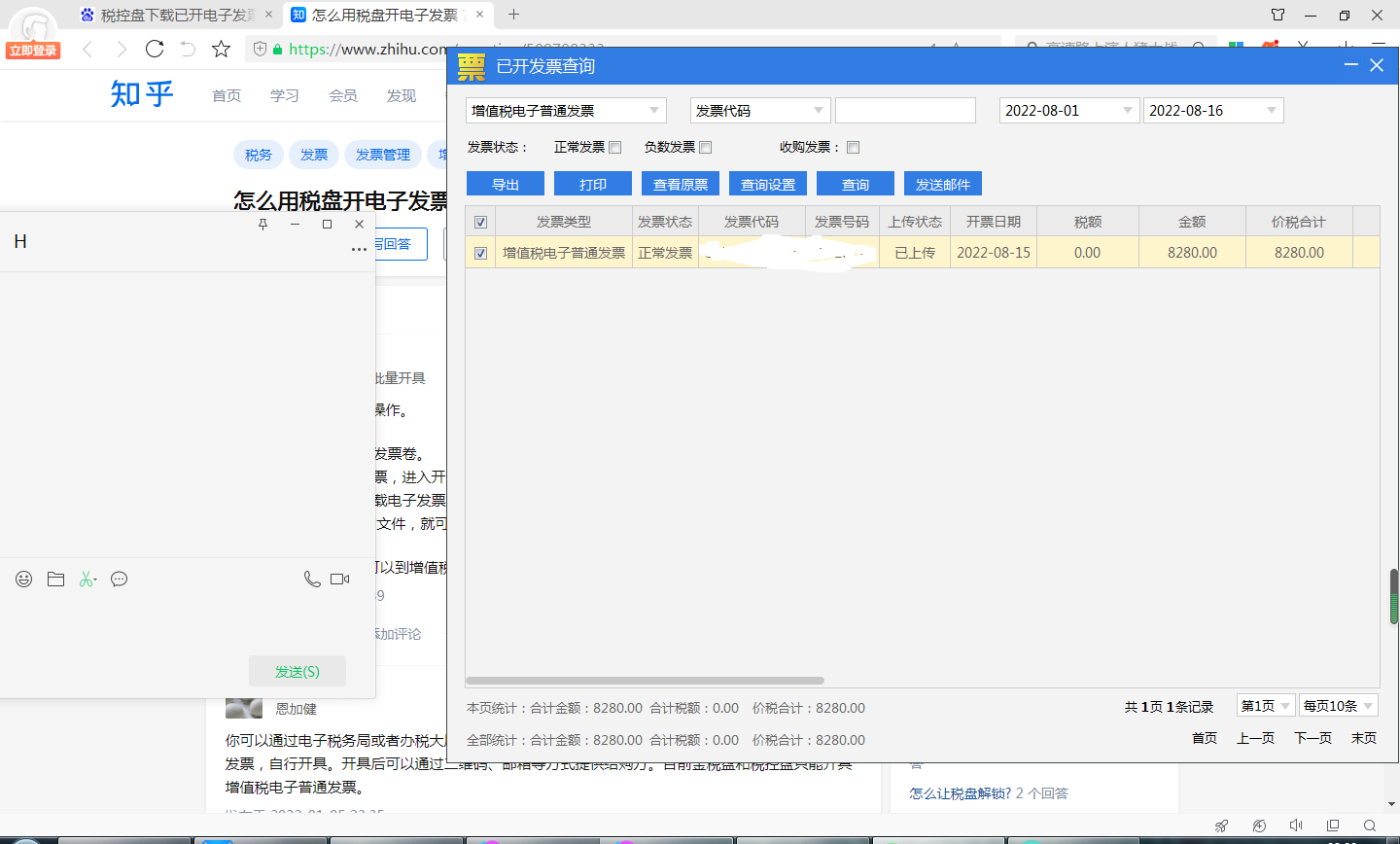1400x844 pixels.
Task: Click the 打印 print button
Action: (593, 184)
